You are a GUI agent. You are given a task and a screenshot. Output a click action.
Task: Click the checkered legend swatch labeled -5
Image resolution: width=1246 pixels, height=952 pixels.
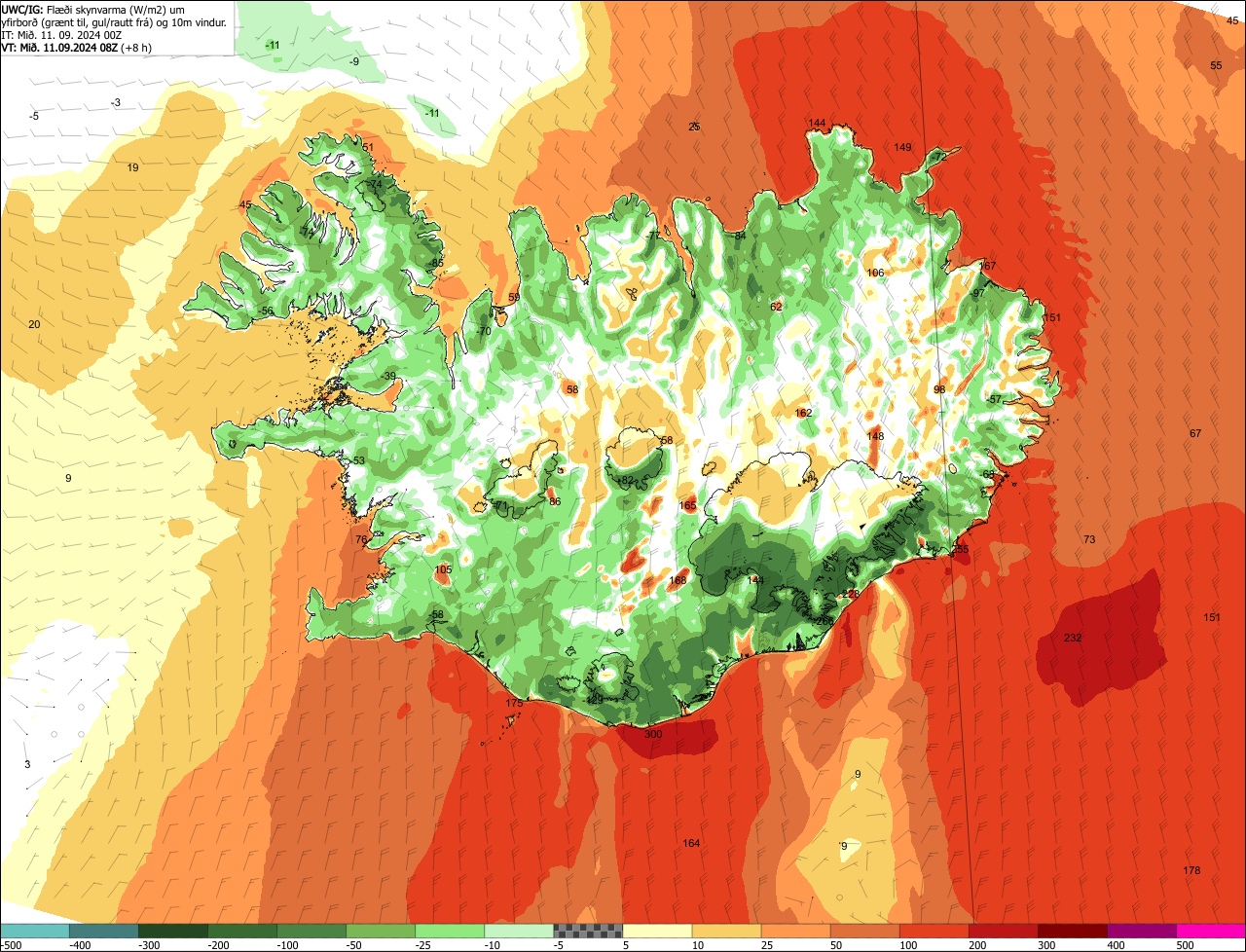[588, 931]
